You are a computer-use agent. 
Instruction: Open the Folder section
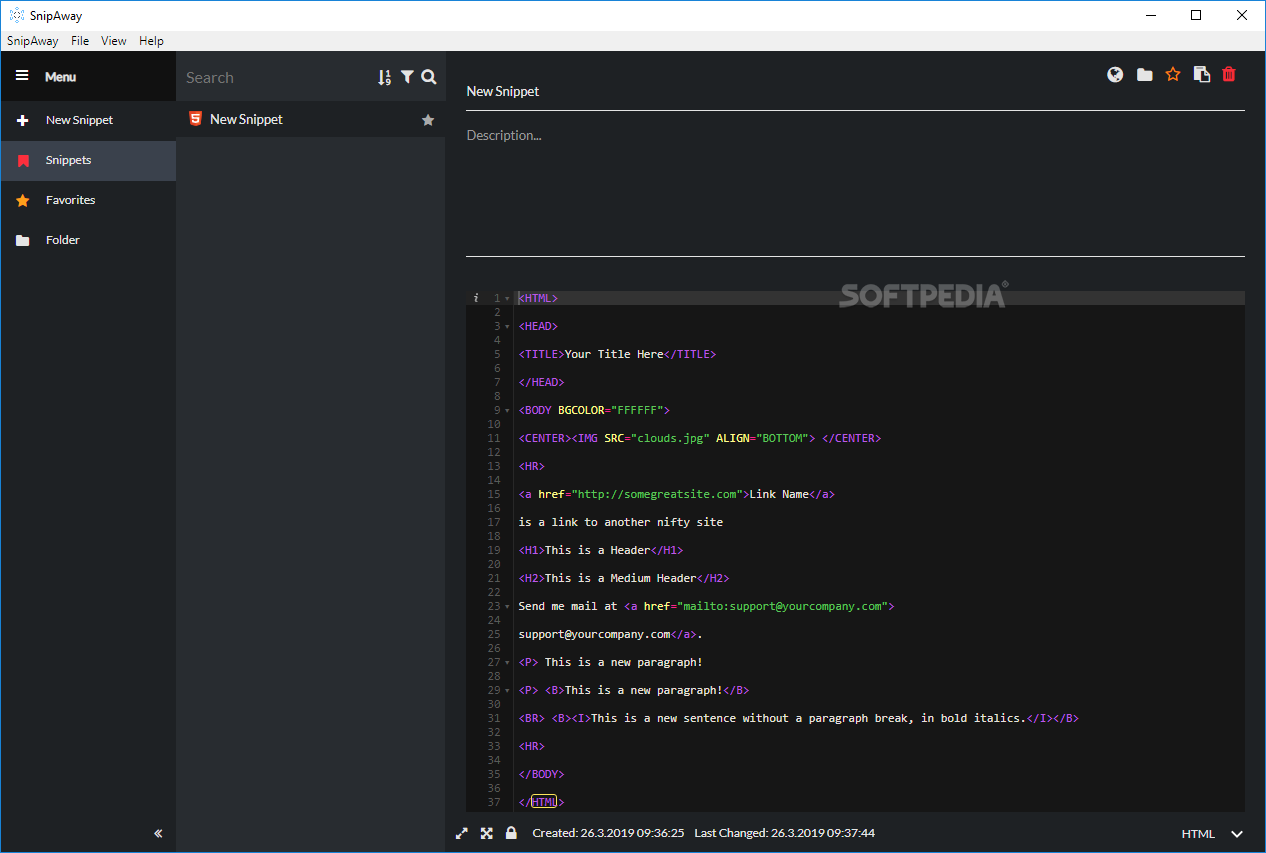[x=88, y=240]
